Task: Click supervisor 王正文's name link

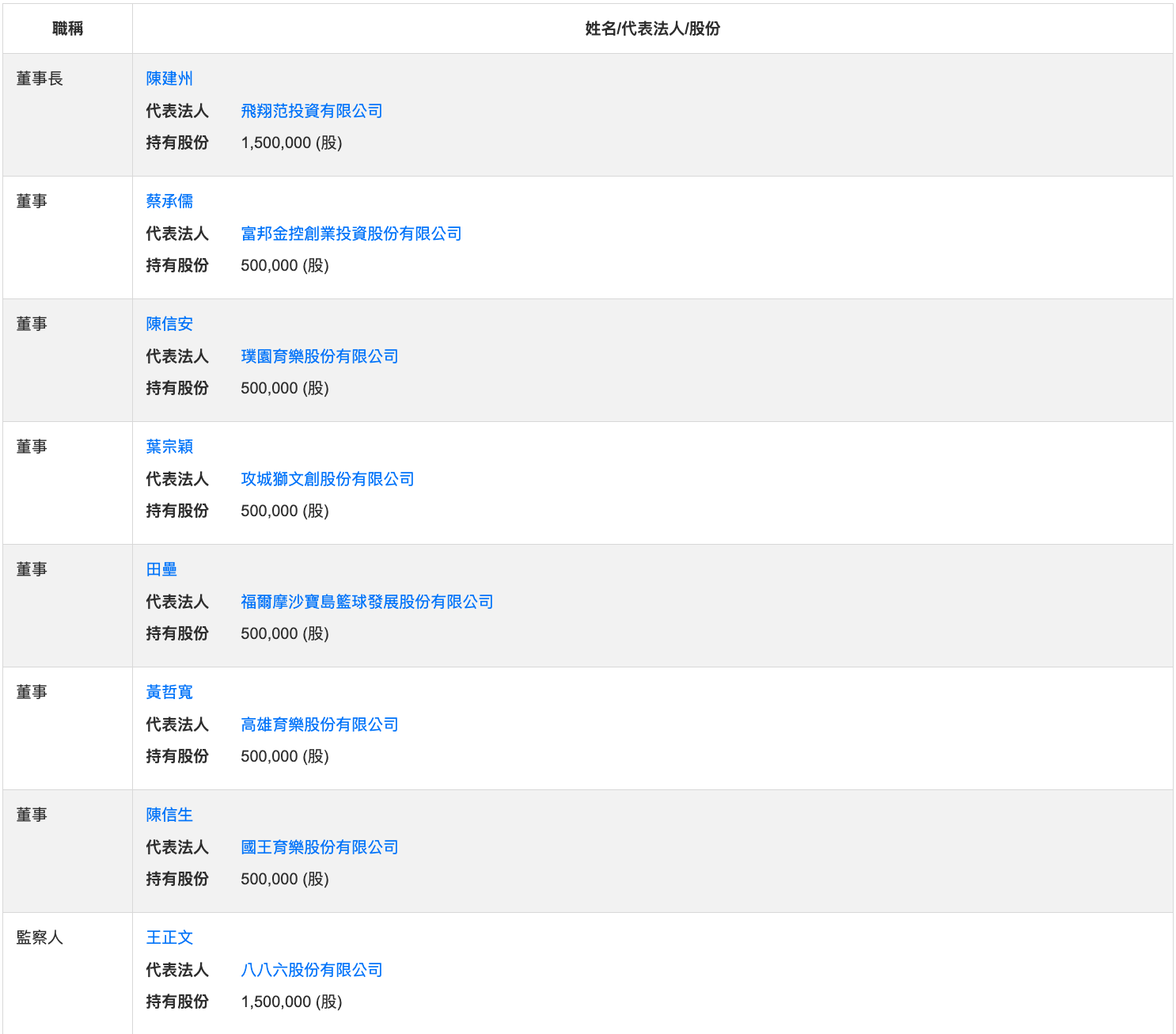Action: (x=169, y=937)
